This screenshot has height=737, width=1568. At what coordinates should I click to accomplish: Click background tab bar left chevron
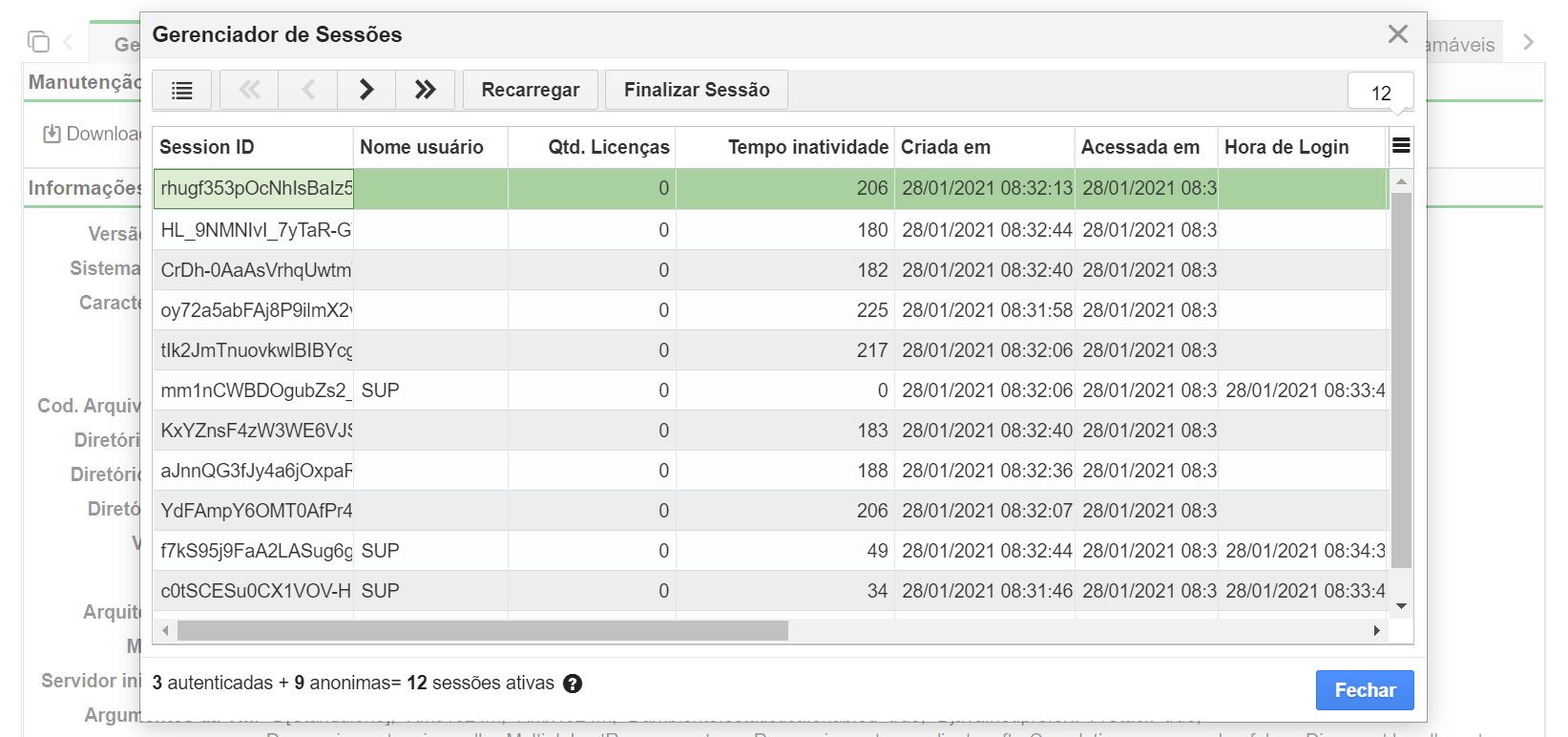68,42
